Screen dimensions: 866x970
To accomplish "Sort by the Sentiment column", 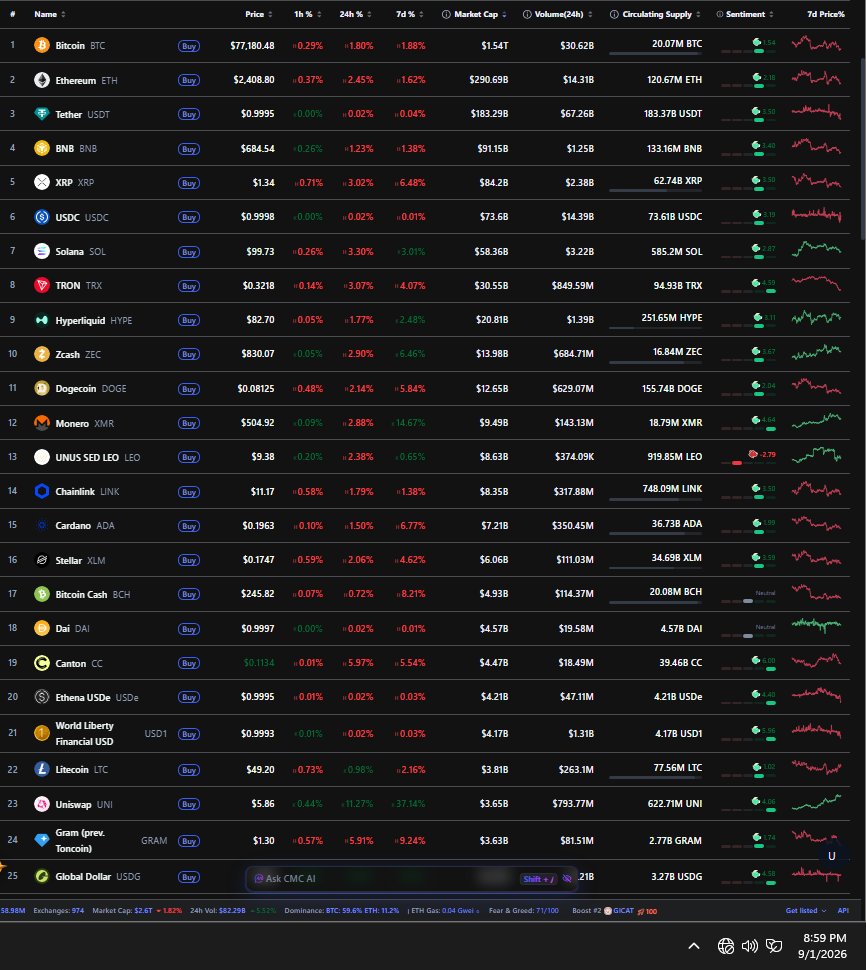I will coord(749,14).
